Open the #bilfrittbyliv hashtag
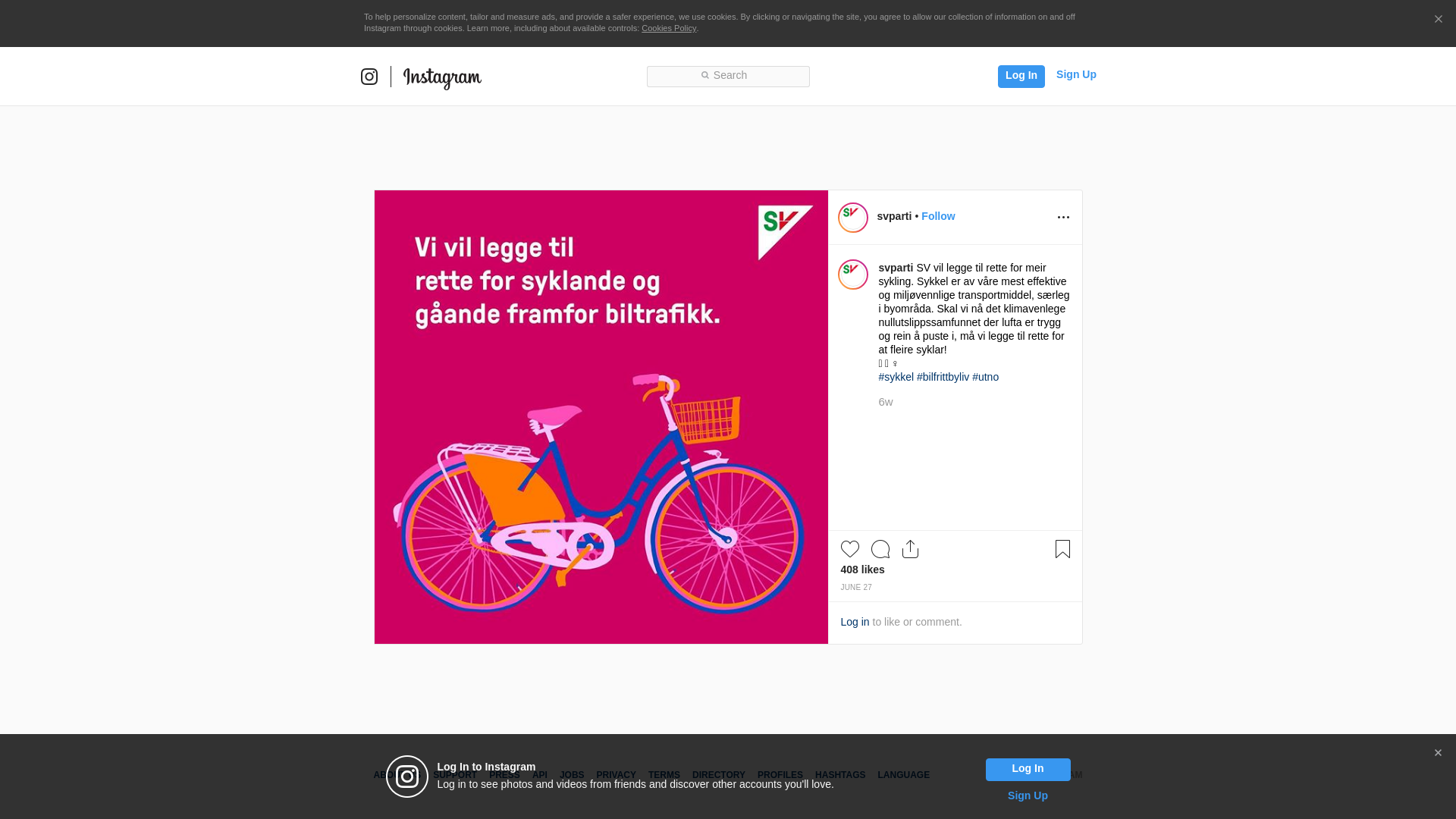 pyautogui.click(x=943, y=377)
